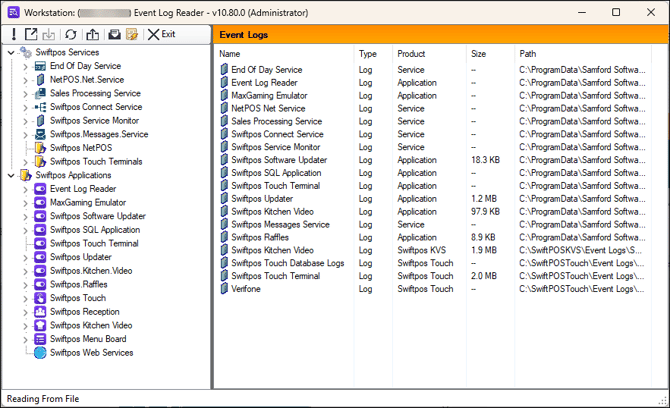670x408 pixels.
Task: Click the open envelope toolbar icon
Action: (114, 35)
